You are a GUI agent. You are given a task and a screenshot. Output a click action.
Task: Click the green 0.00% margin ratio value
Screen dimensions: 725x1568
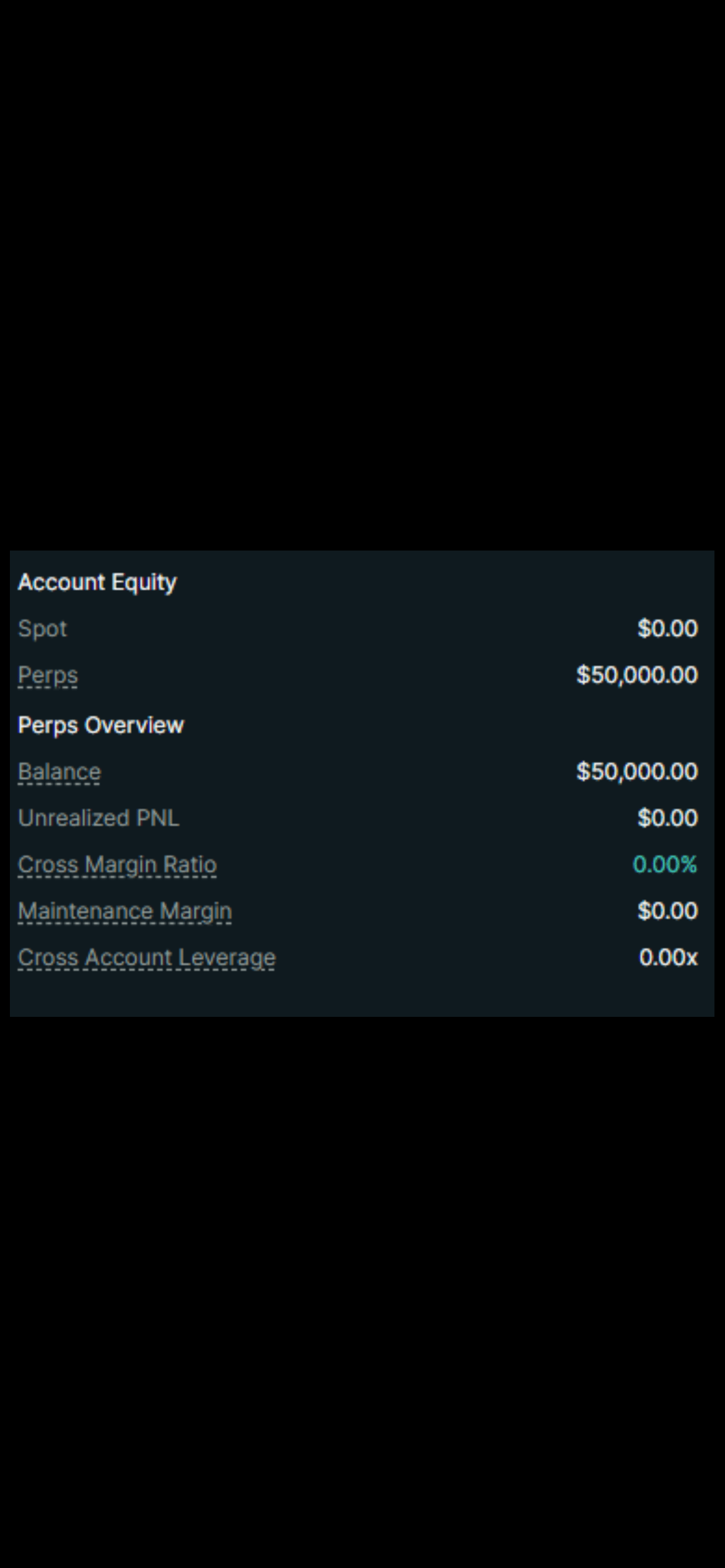point(664,865)
